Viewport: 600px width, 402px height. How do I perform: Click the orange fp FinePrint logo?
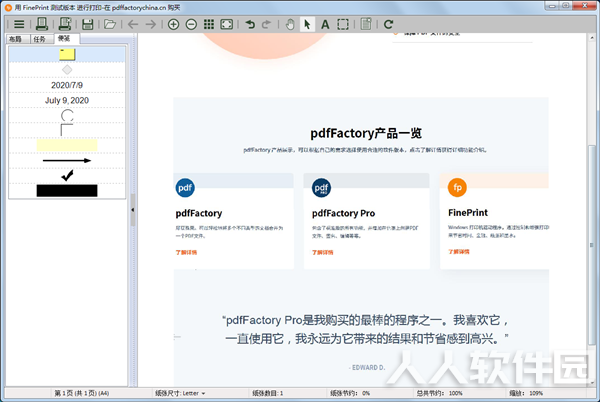click(x=457, y=187)
